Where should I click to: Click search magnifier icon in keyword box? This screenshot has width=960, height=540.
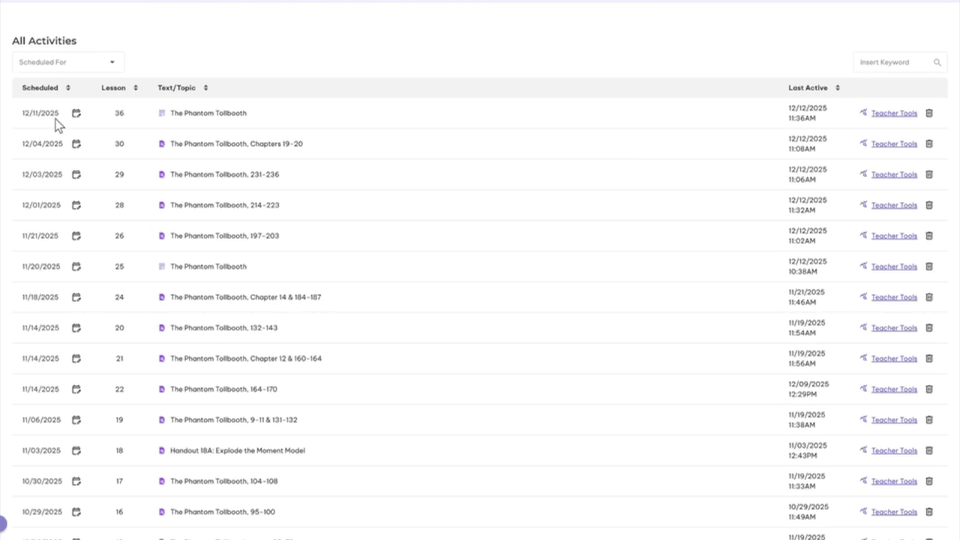tap(937, 62)
